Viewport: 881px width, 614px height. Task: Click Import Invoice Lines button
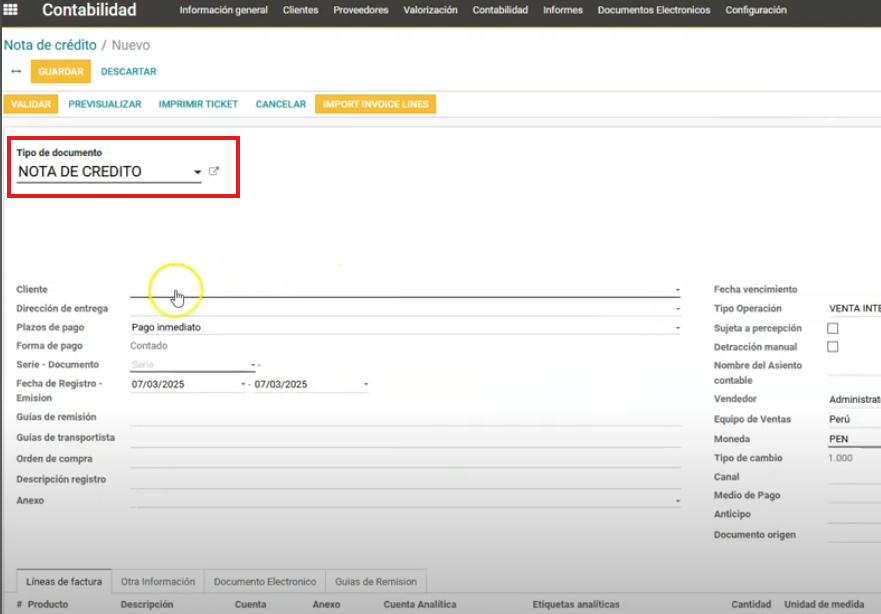(375, 104)
